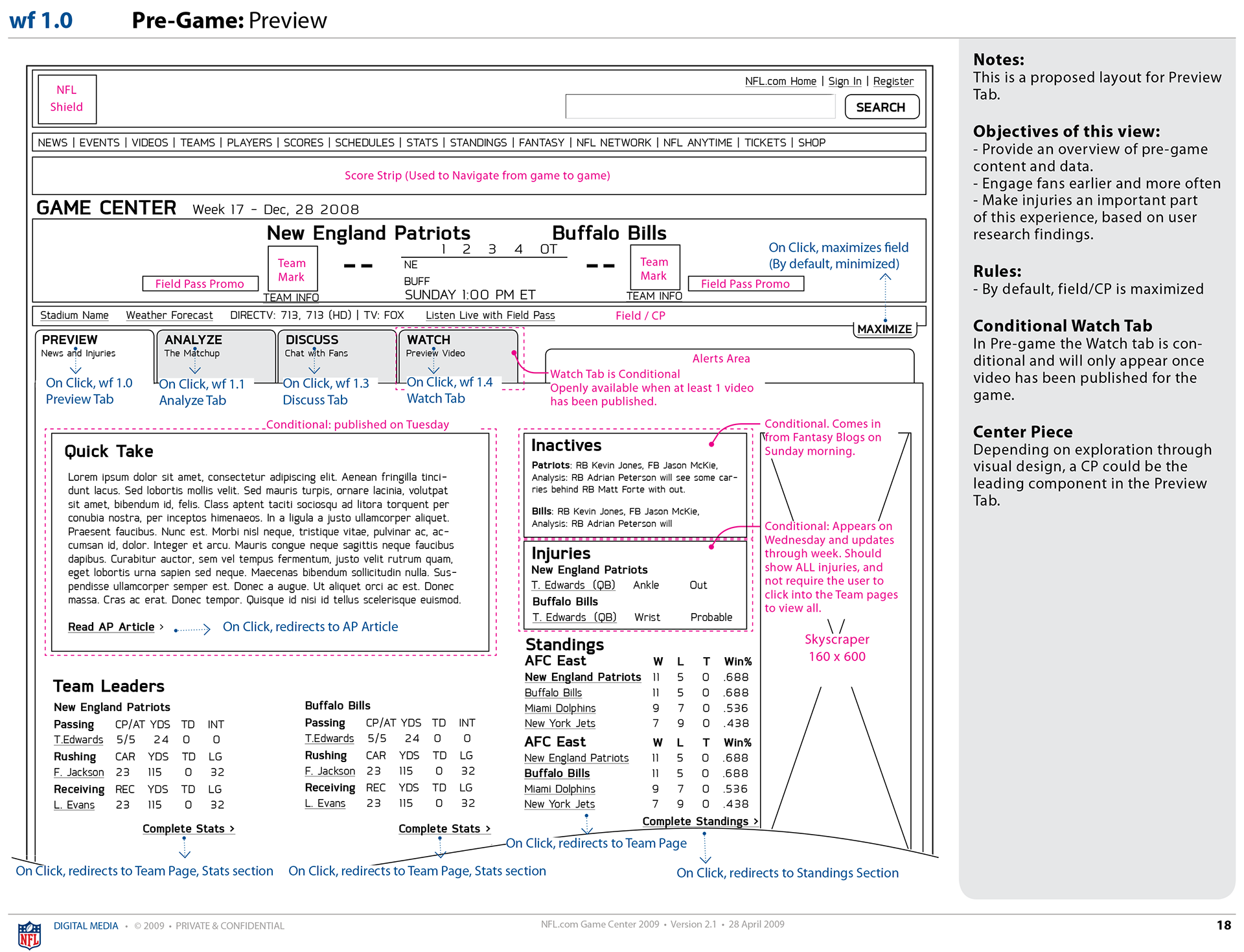This screenshot has width=1244, height=952.
Task: Open the FANTASY menu item
Action: (x=541, y=143)
